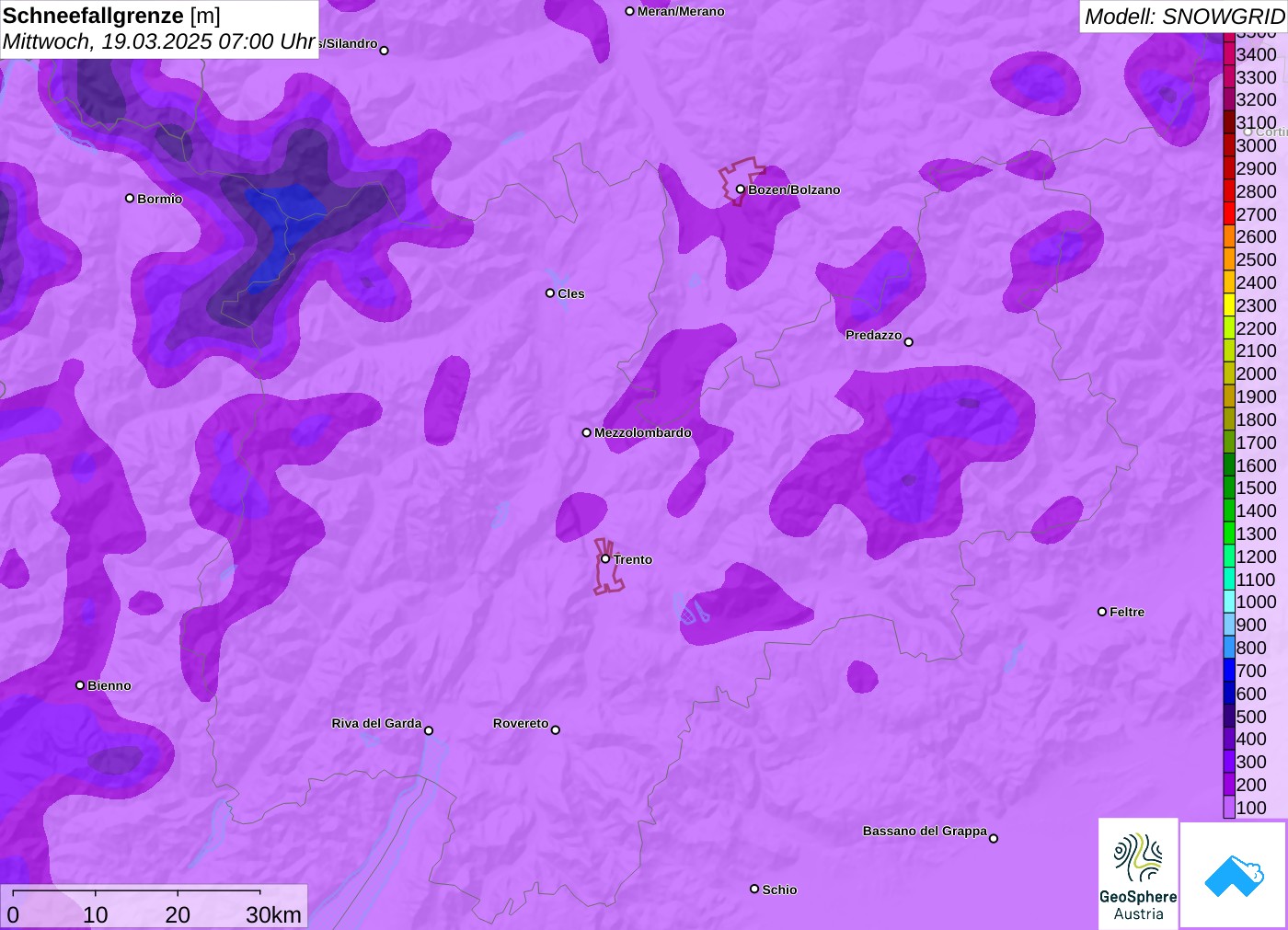Select the 1300 m green legend swatch
Image resolution: width=1288 pixels, height=930 pixels.
1229,534
